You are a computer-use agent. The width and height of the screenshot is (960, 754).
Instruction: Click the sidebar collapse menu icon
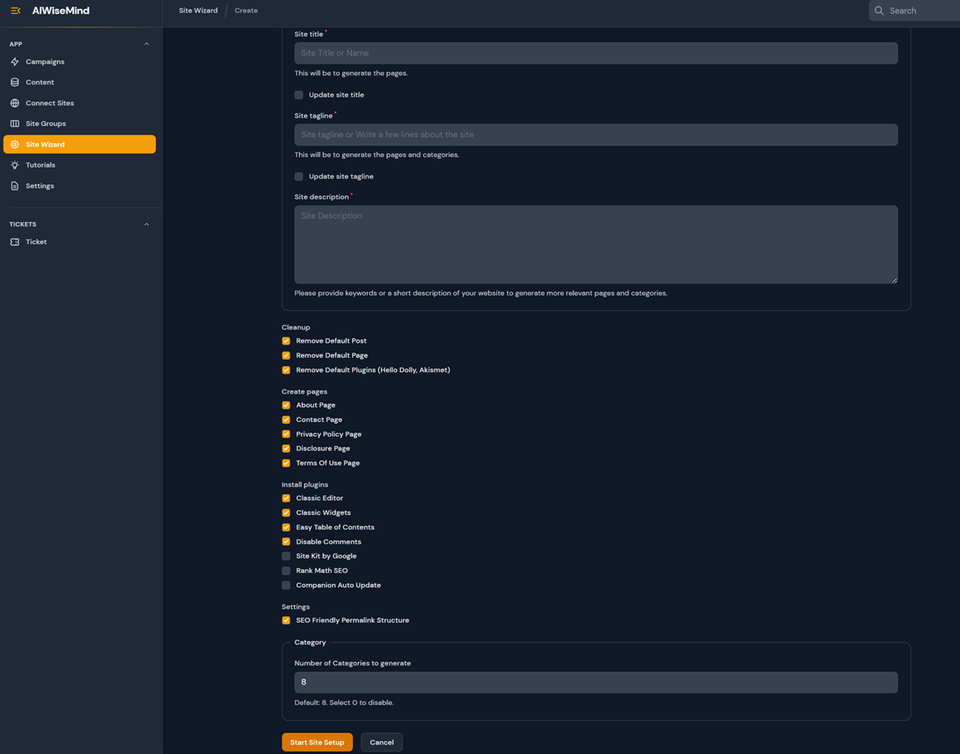click(16, 10)
